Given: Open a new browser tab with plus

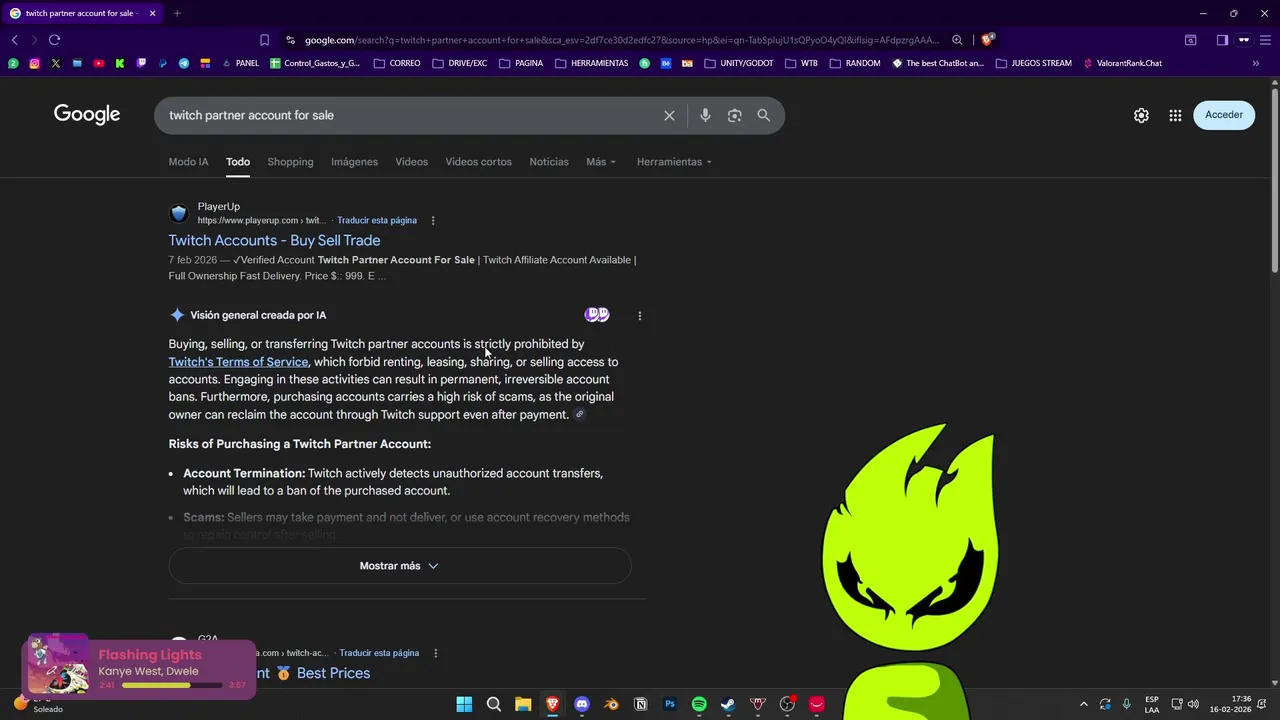Looking at the screenshot, I should pos(177,13).
